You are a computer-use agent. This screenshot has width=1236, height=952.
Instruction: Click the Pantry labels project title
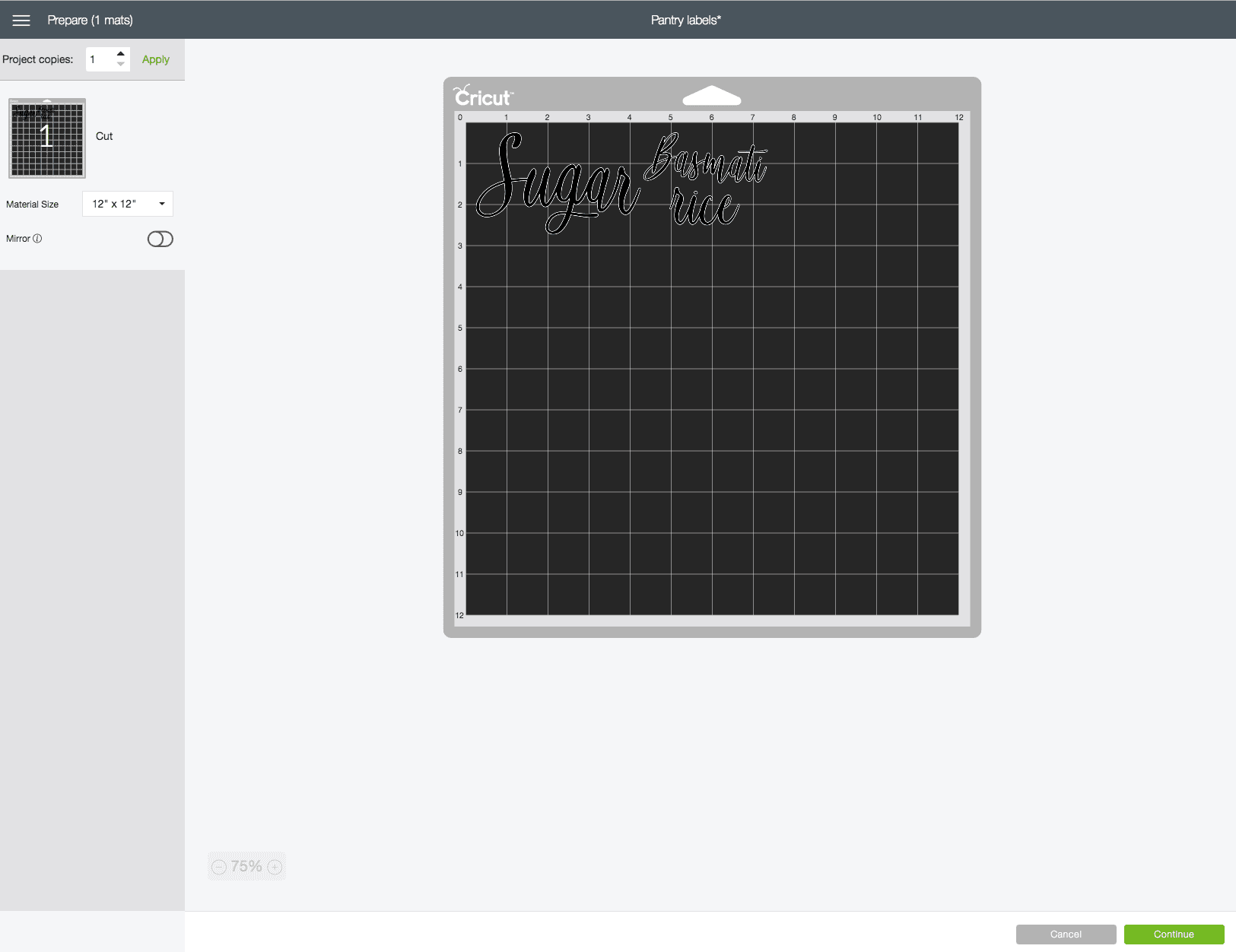tap(685, 21)
